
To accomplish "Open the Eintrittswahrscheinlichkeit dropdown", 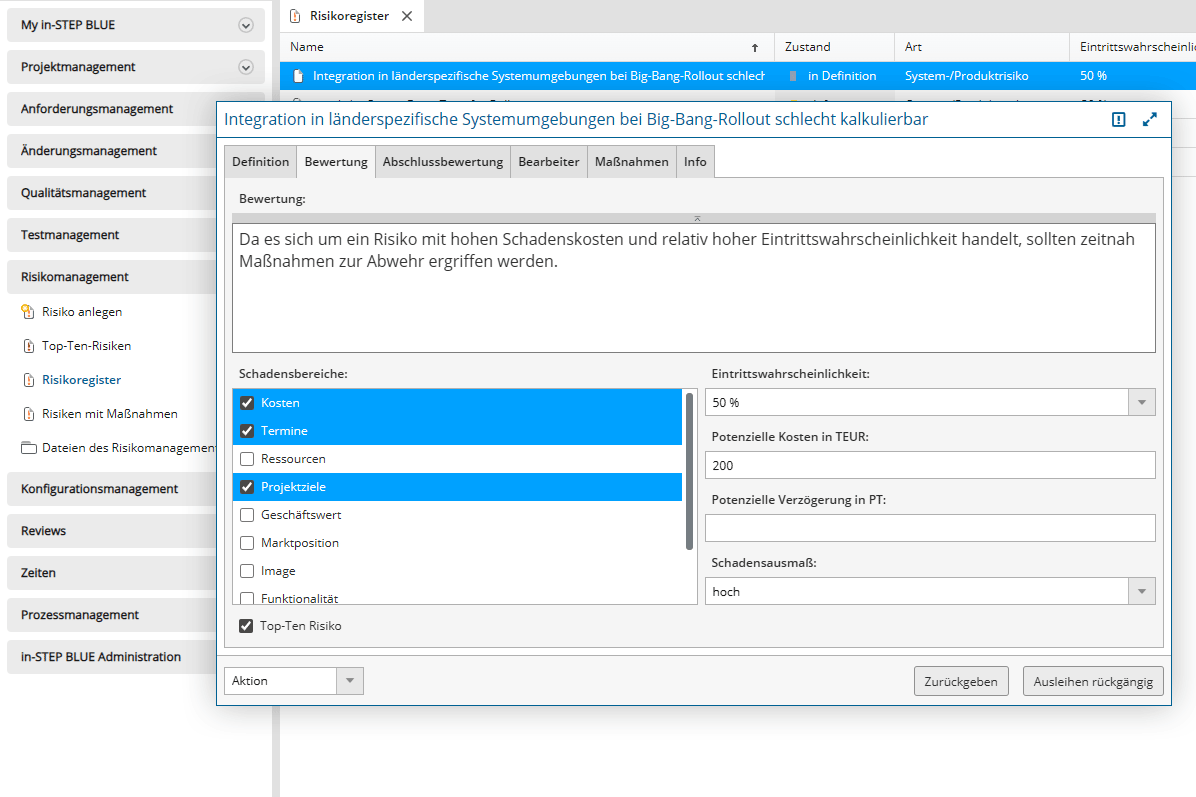I will [1141, 402].
